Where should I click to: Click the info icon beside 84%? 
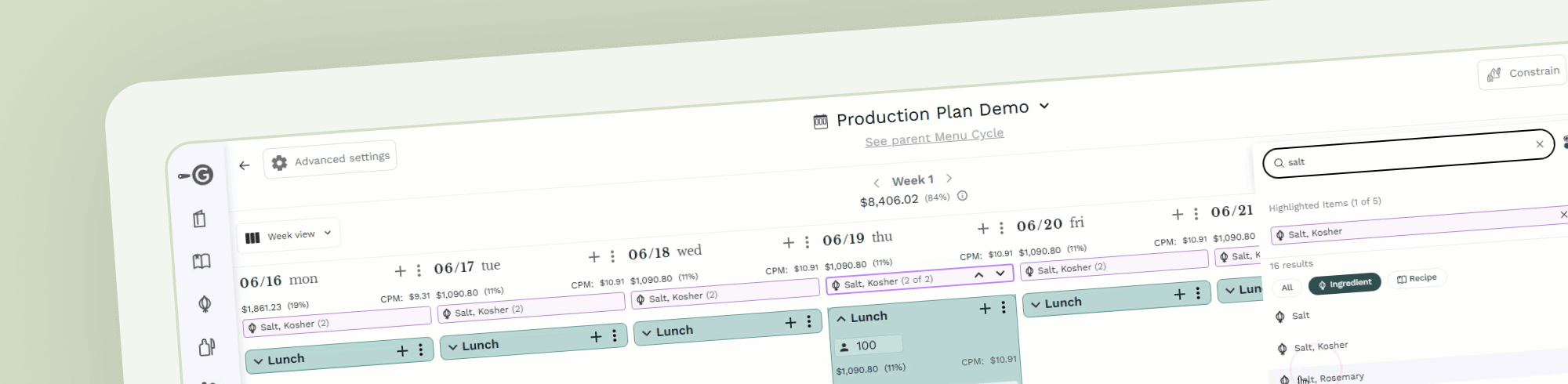(x=962, y=196)
